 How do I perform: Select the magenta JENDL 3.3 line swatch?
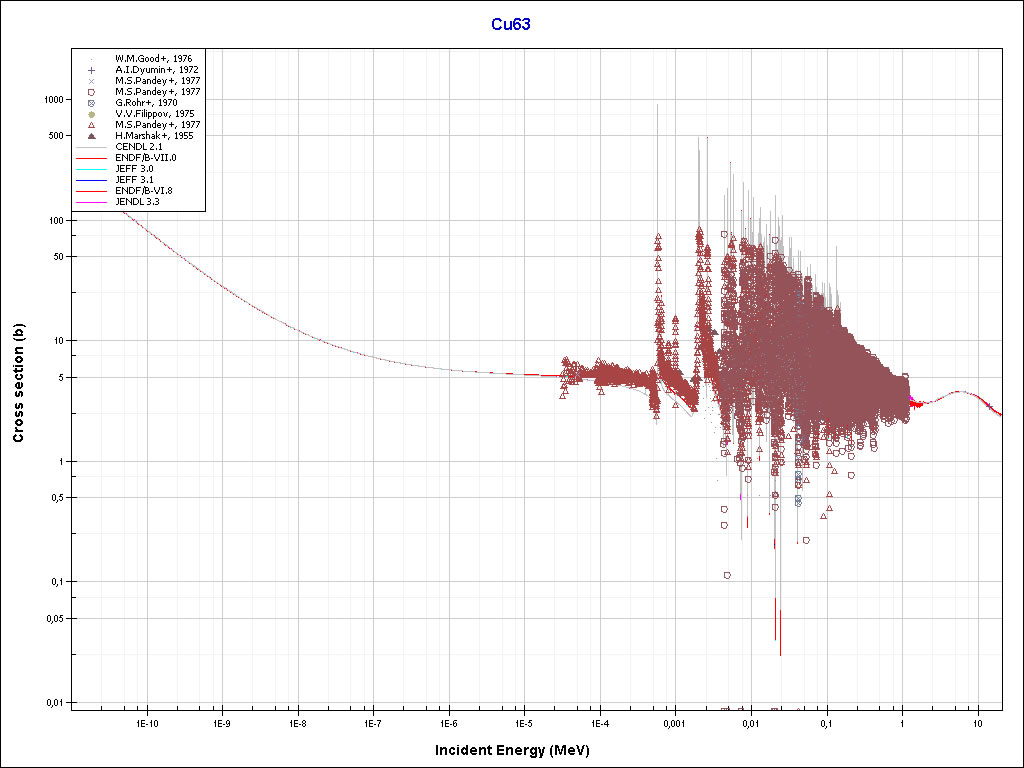coord(91,202)
